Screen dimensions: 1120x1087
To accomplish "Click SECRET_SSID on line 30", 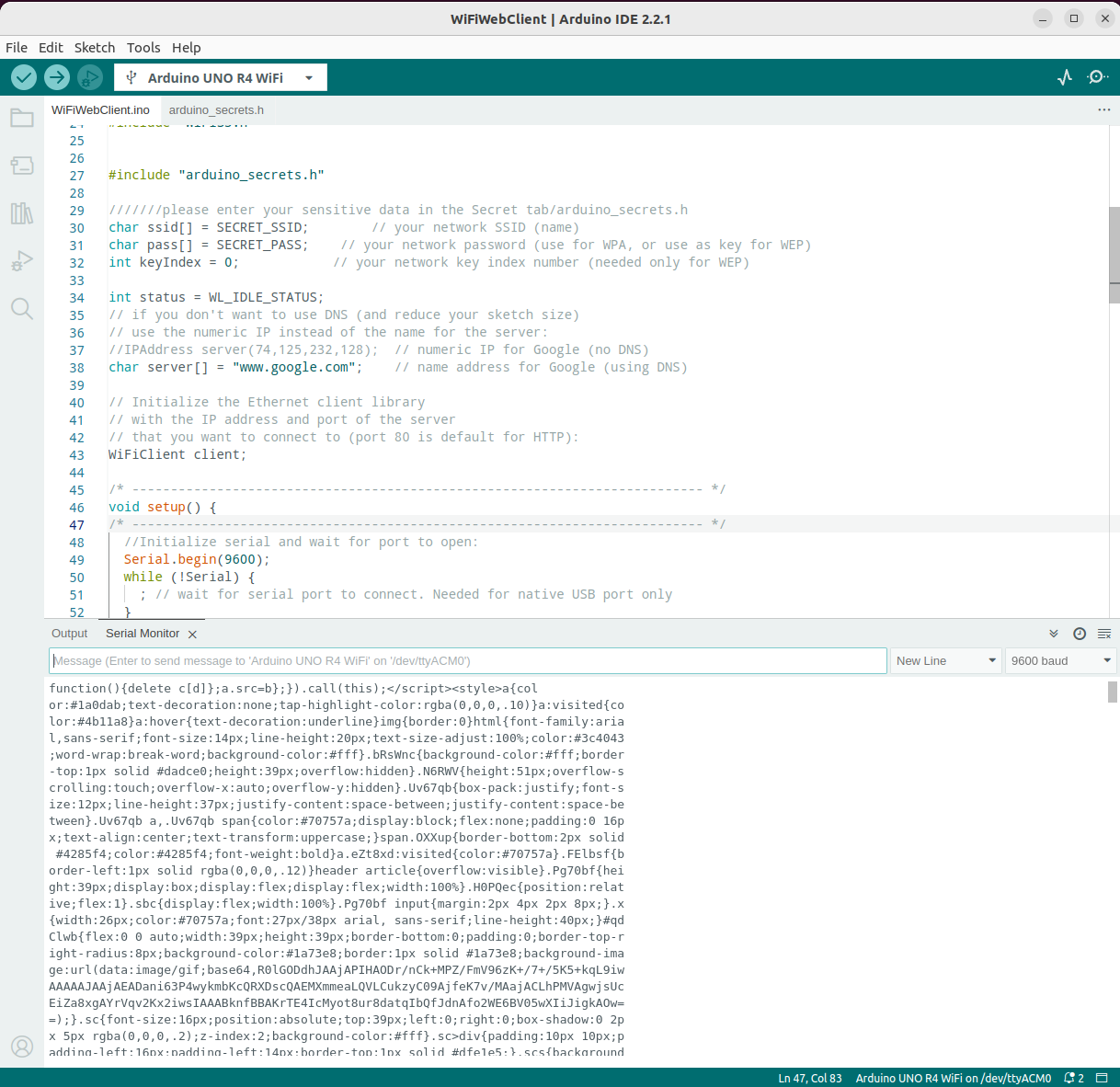I will 259,227.
